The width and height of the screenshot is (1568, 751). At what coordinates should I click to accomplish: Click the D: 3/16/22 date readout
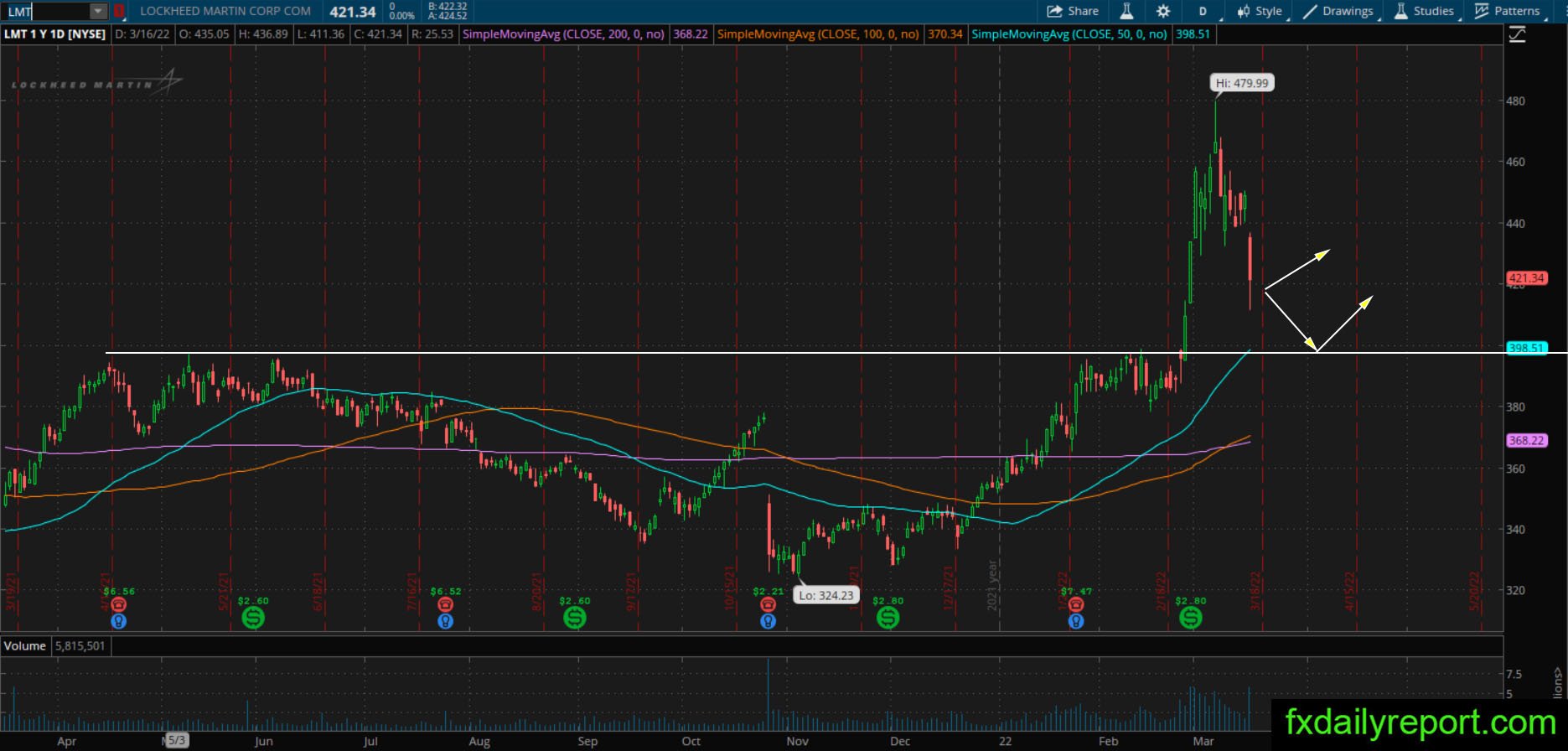pos(142,34)
